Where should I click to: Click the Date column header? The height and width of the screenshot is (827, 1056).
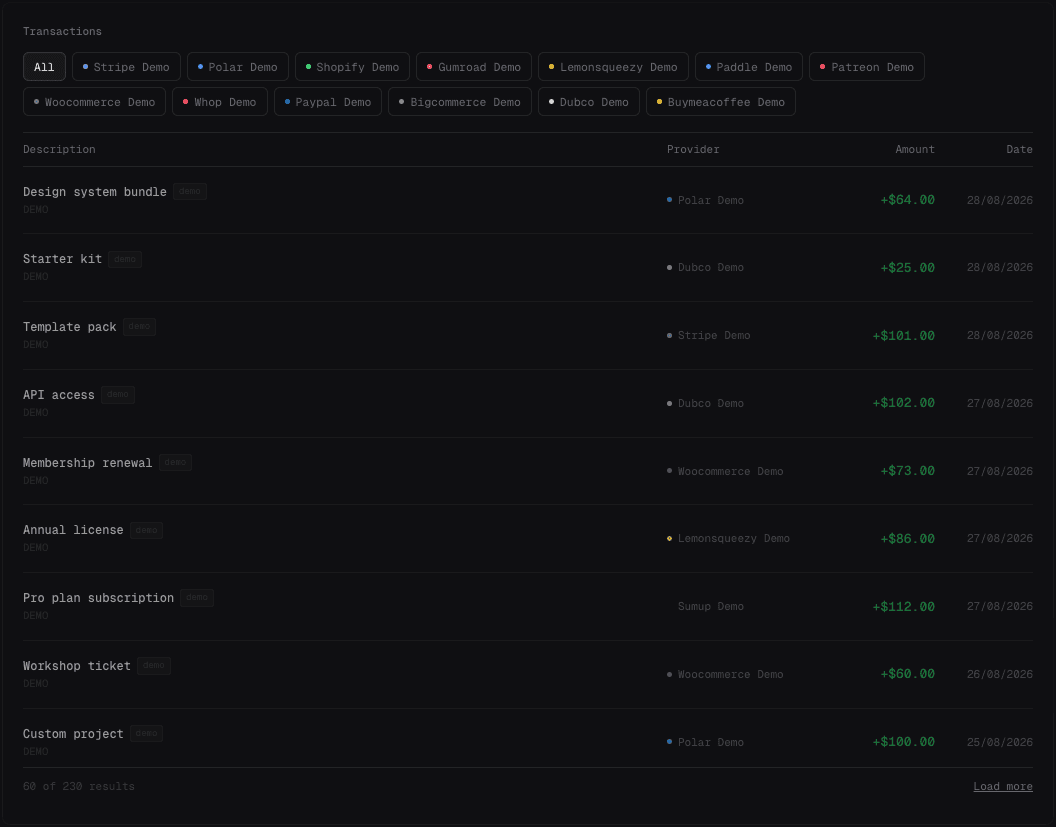tap(1019, 149)
